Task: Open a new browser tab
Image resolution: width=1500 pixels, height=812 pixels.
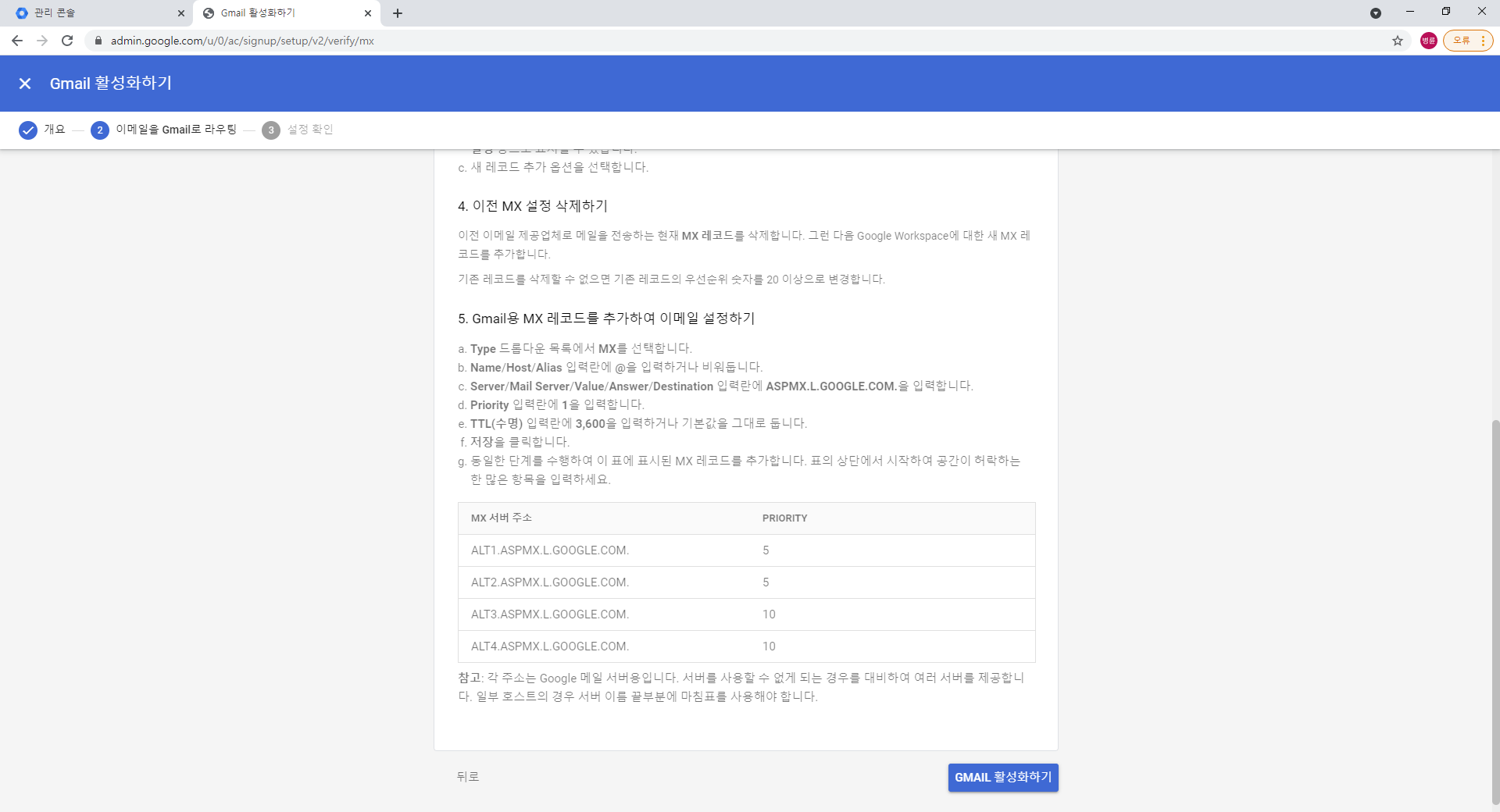Action: [398, 13]
